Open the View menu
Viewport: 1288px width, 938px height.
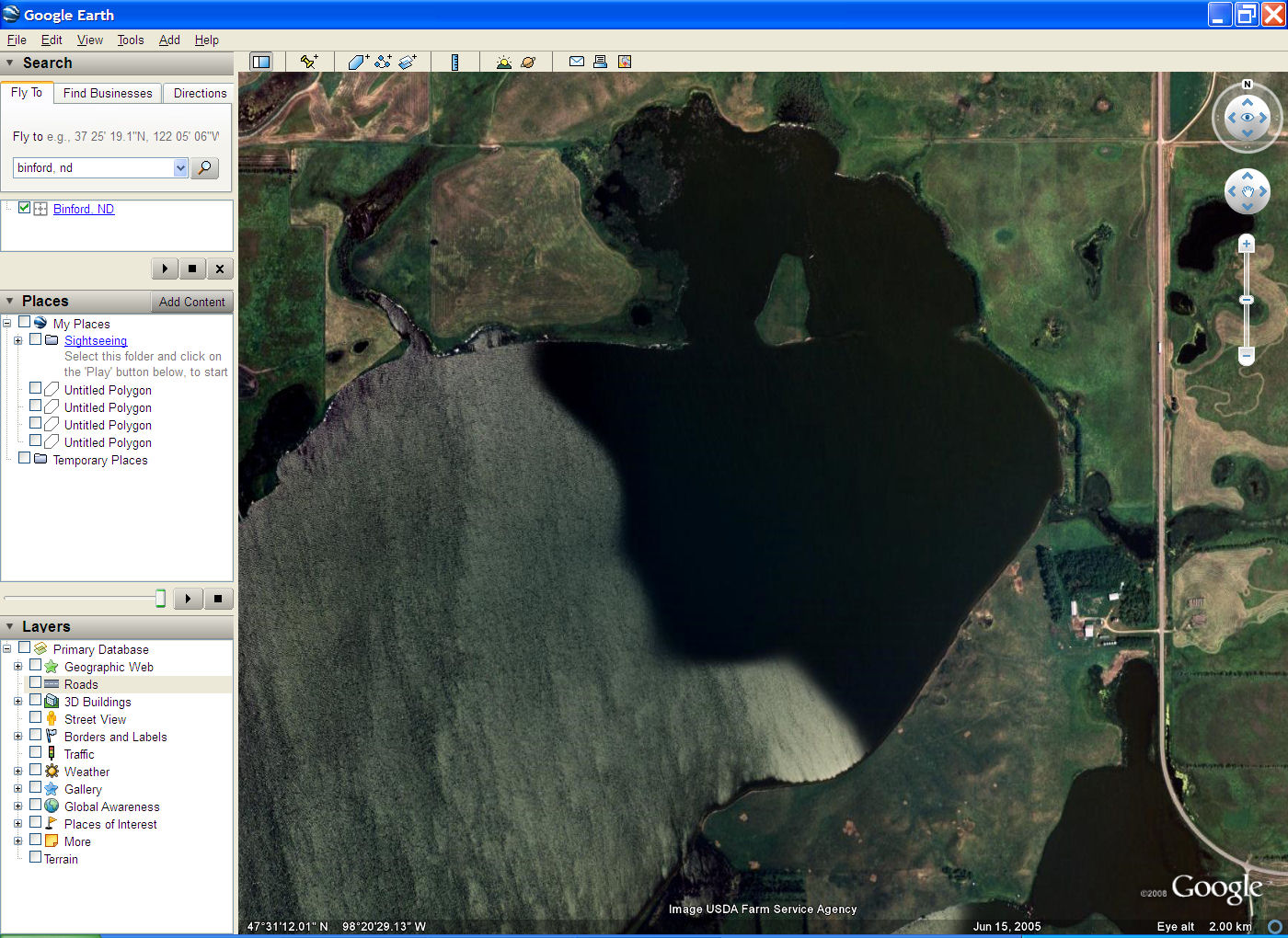(90, 40)
